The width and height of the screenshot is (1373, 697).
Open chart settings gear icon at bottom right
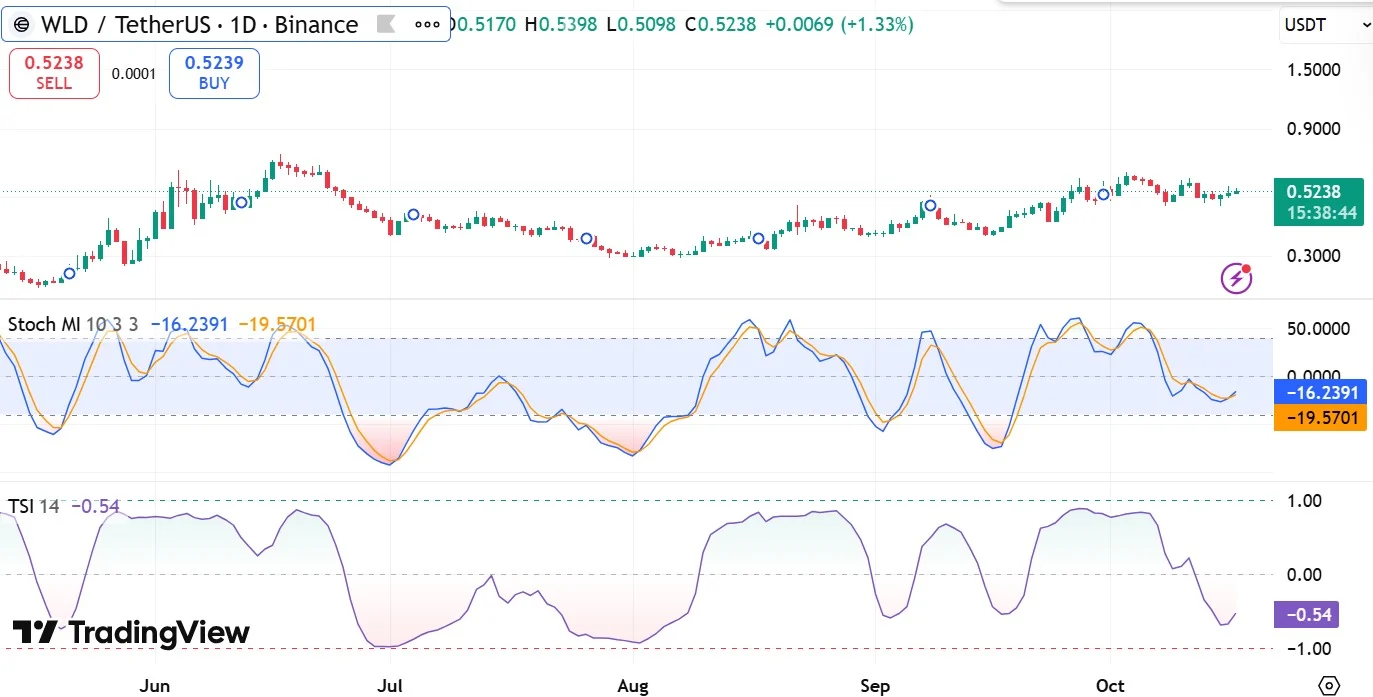[x=1329, y=685]
